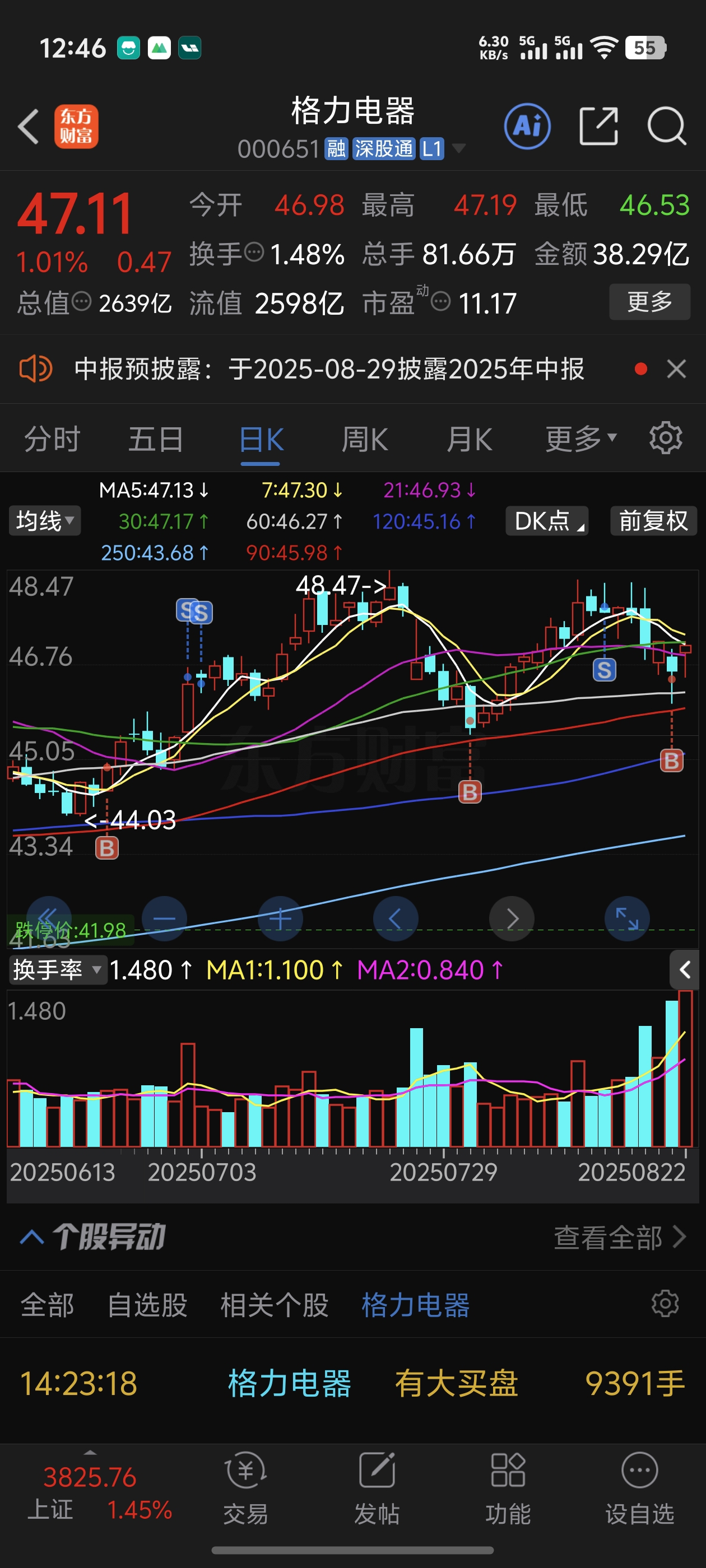Dismiss the 中报预披露 notice
This screenshot has width=706, height=1568.
[676, 369]
